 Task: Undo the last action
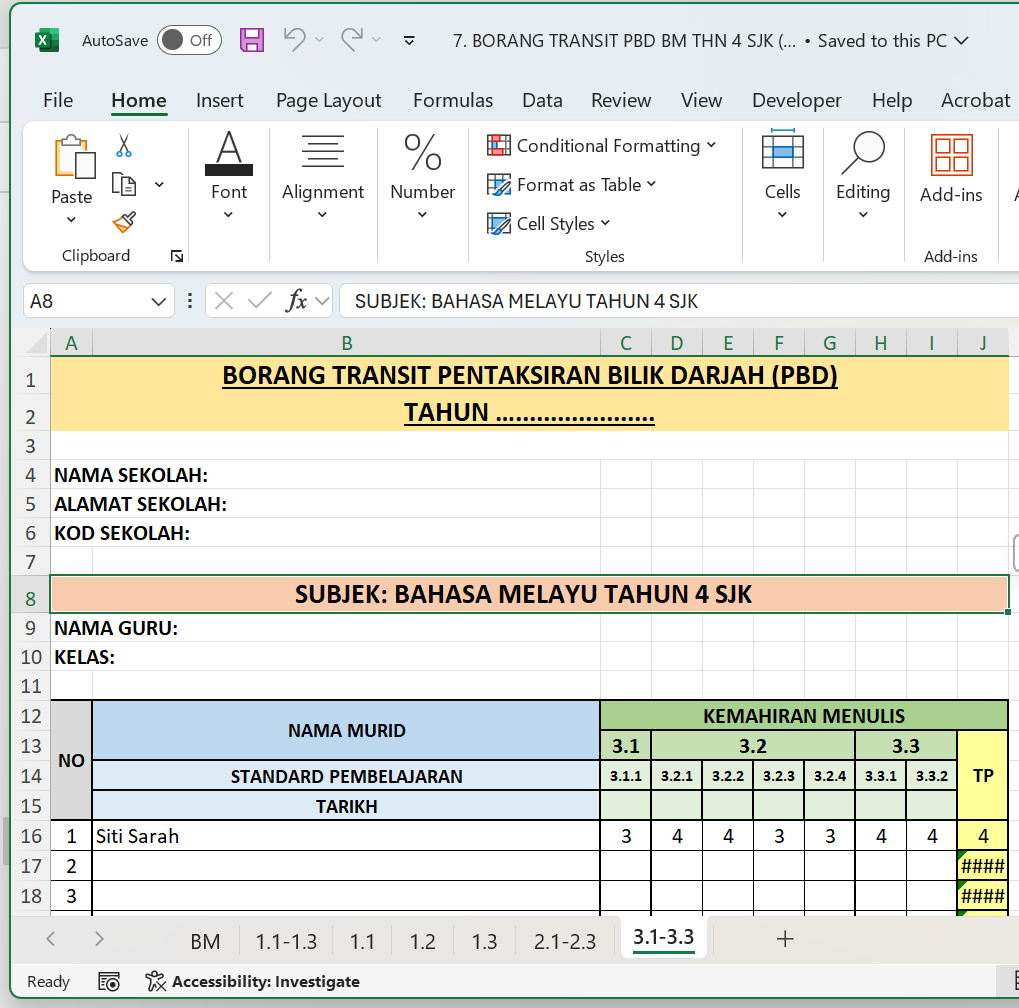click(x=294, y=40)
